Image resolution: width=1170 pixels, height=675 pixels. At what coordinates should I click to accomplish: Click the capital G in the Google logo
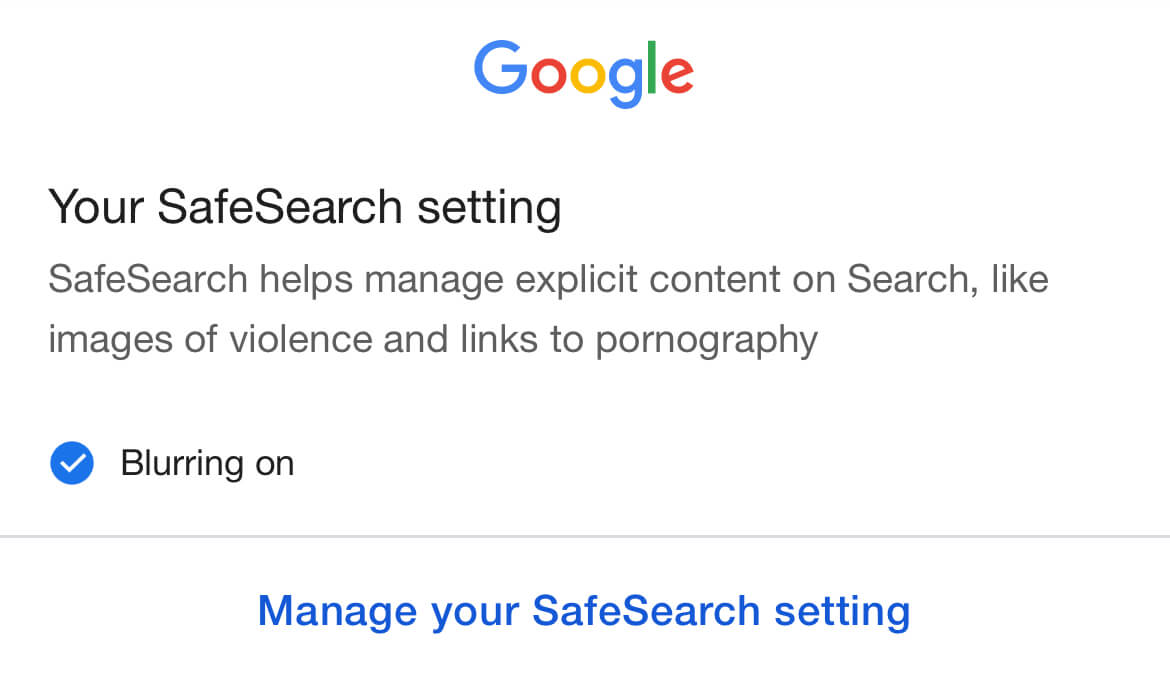click(504, 69)
